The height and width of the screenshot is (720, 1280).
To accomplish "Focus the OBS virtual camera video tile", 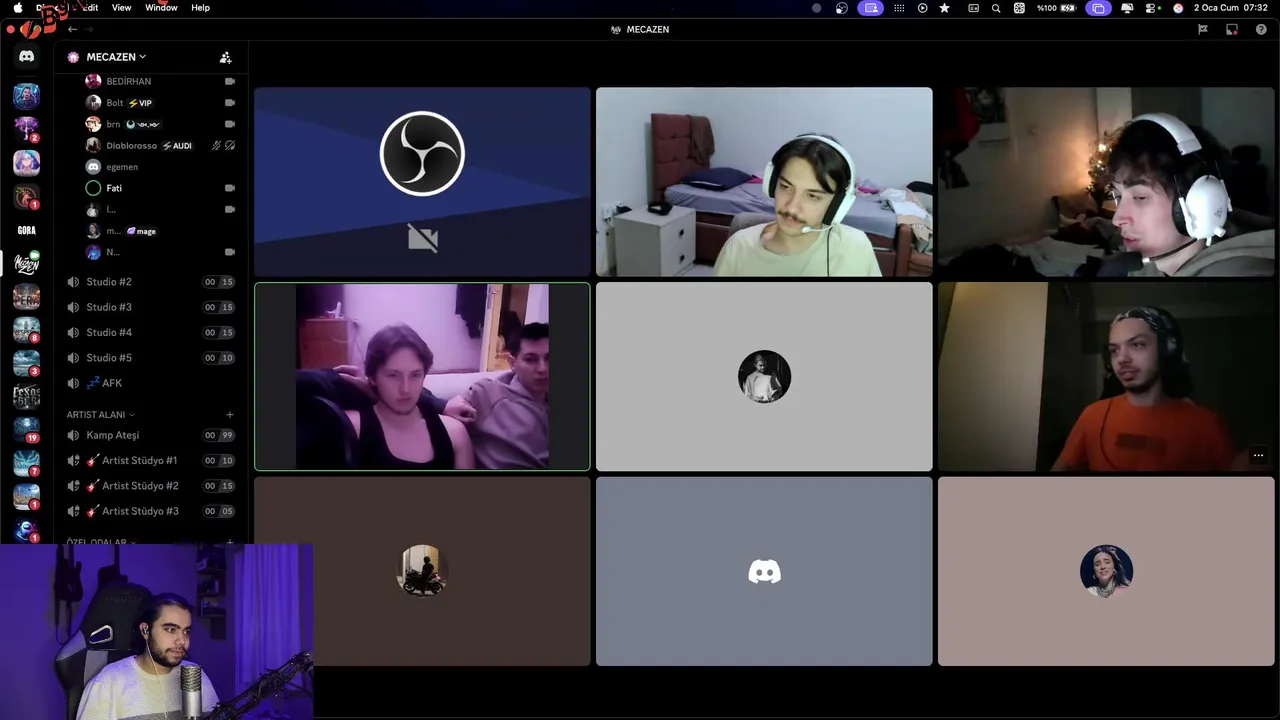I will (422, 182).
